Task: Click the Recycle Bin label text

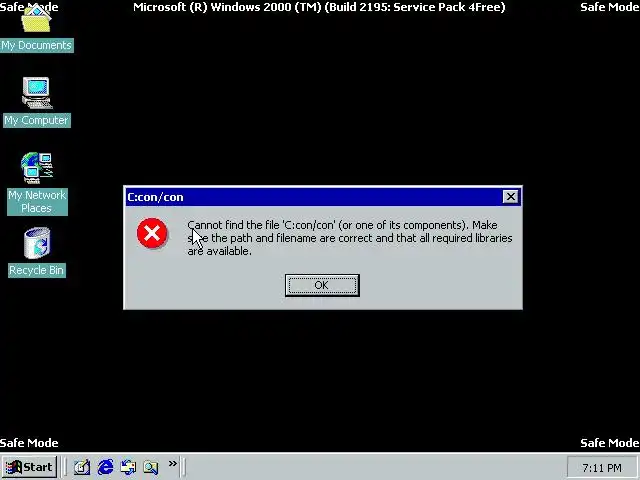Action: [x=37, y=270]
